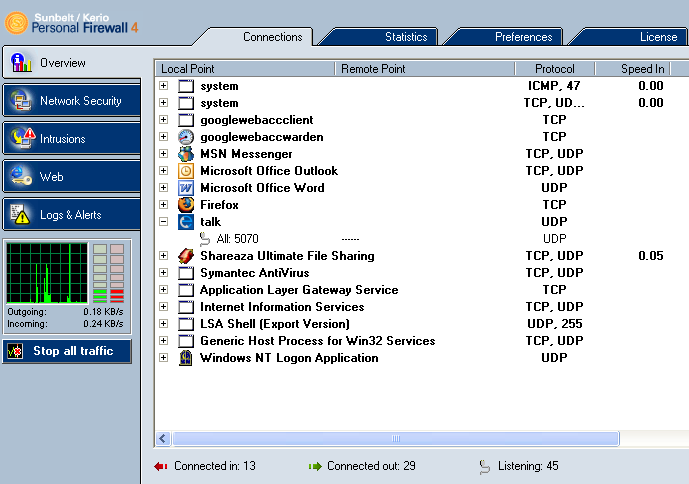Screen dimensions: 689x484
Task: Expand the Firefox connections
Action: pyautogui.click(x=163, y=204)
